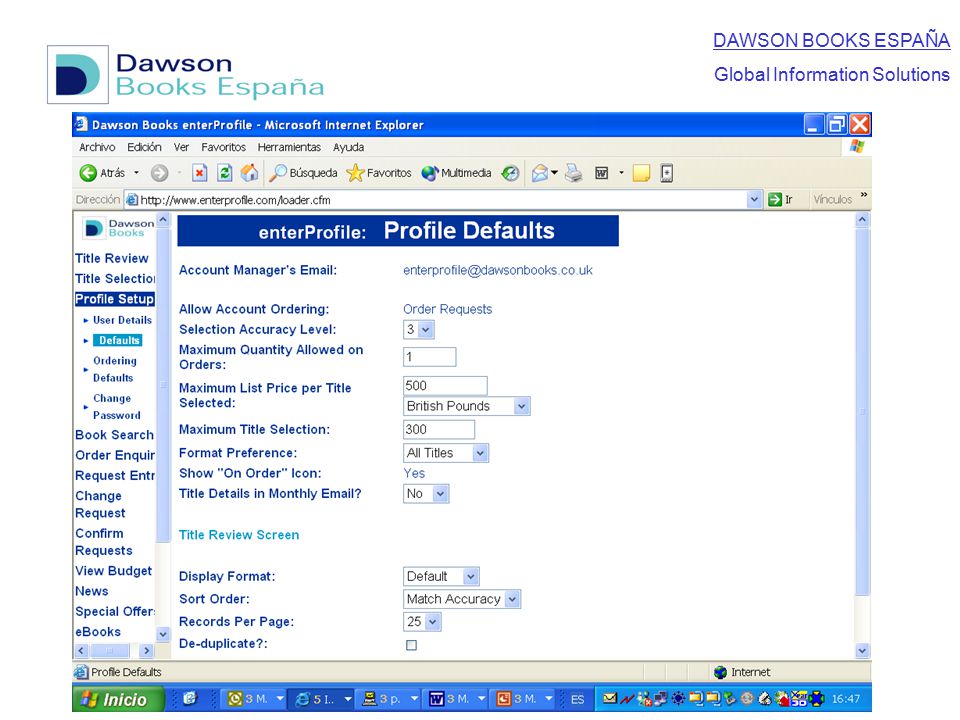This screenshot has width=960, height=720.
Task: Click the Forward arrow in the toolbar
Action: click(159, 173)
